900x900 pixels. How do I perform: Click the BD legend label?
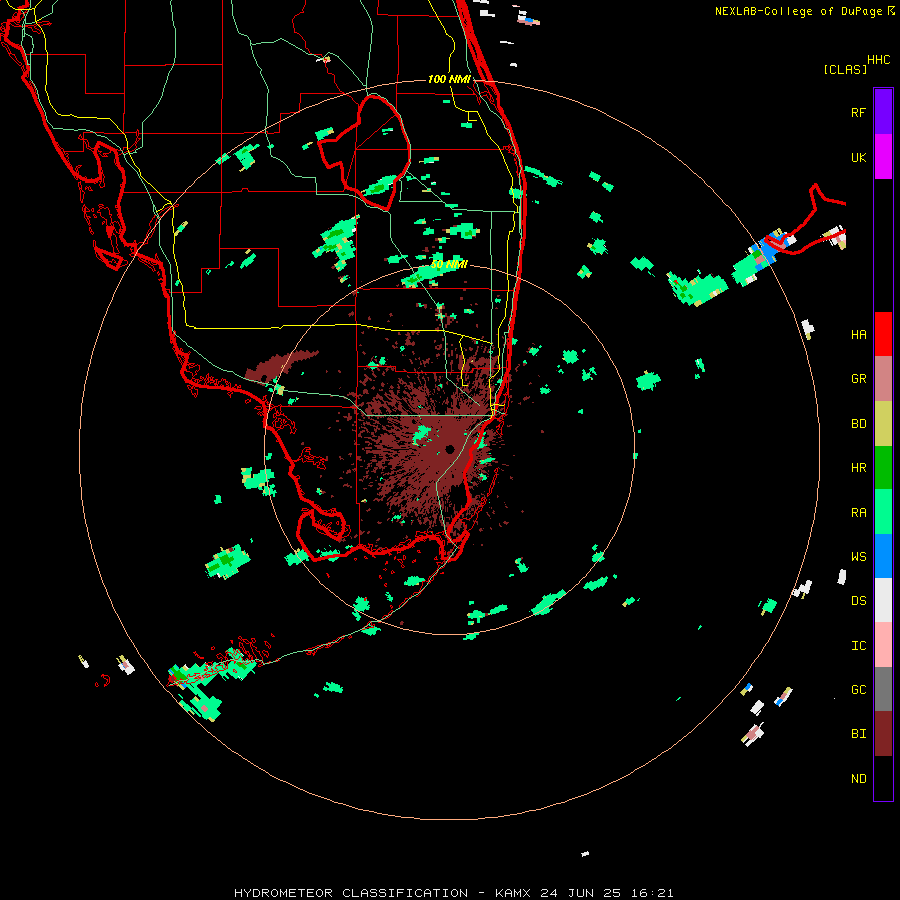pyautogui.click(x=858, y=424)
